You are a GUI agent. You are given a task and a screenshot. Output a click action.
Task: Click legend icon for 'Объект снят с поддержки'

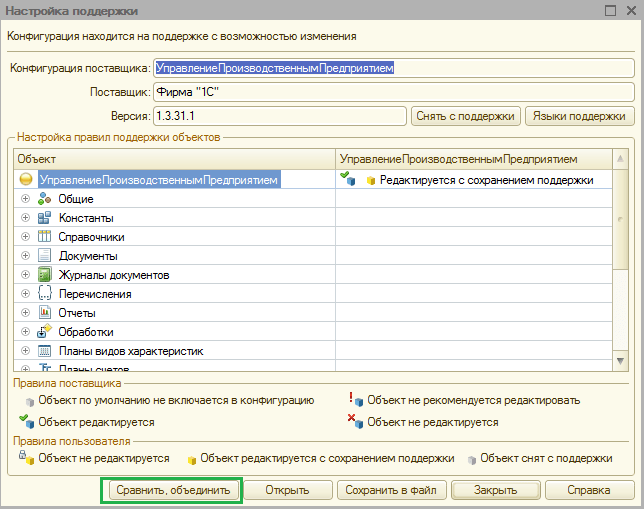pyautogui.click(x=472, y=460)
